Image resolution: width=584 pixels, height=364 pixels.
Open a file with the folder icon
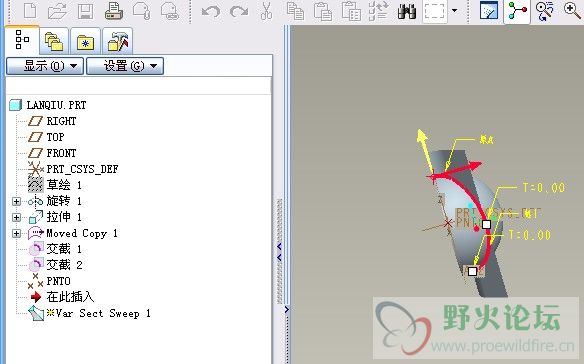click(x=57, y=11)
